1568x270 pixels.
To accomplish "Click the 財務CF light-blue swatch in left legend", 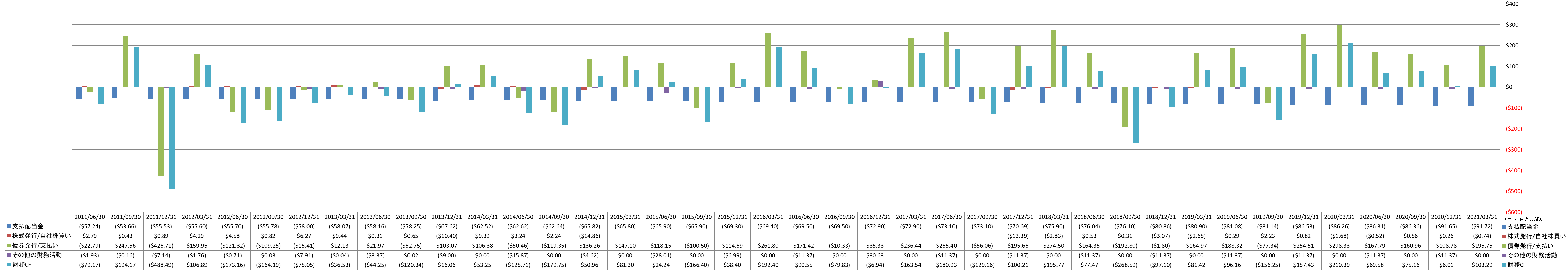I will pos(9,265).
